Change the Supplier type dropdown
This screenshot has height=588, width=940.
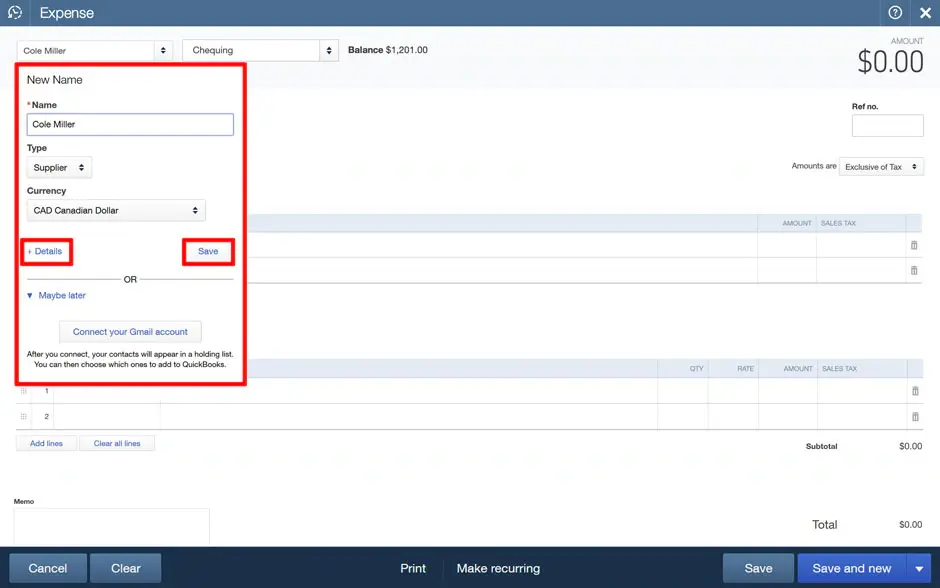[x=59, y=168]
